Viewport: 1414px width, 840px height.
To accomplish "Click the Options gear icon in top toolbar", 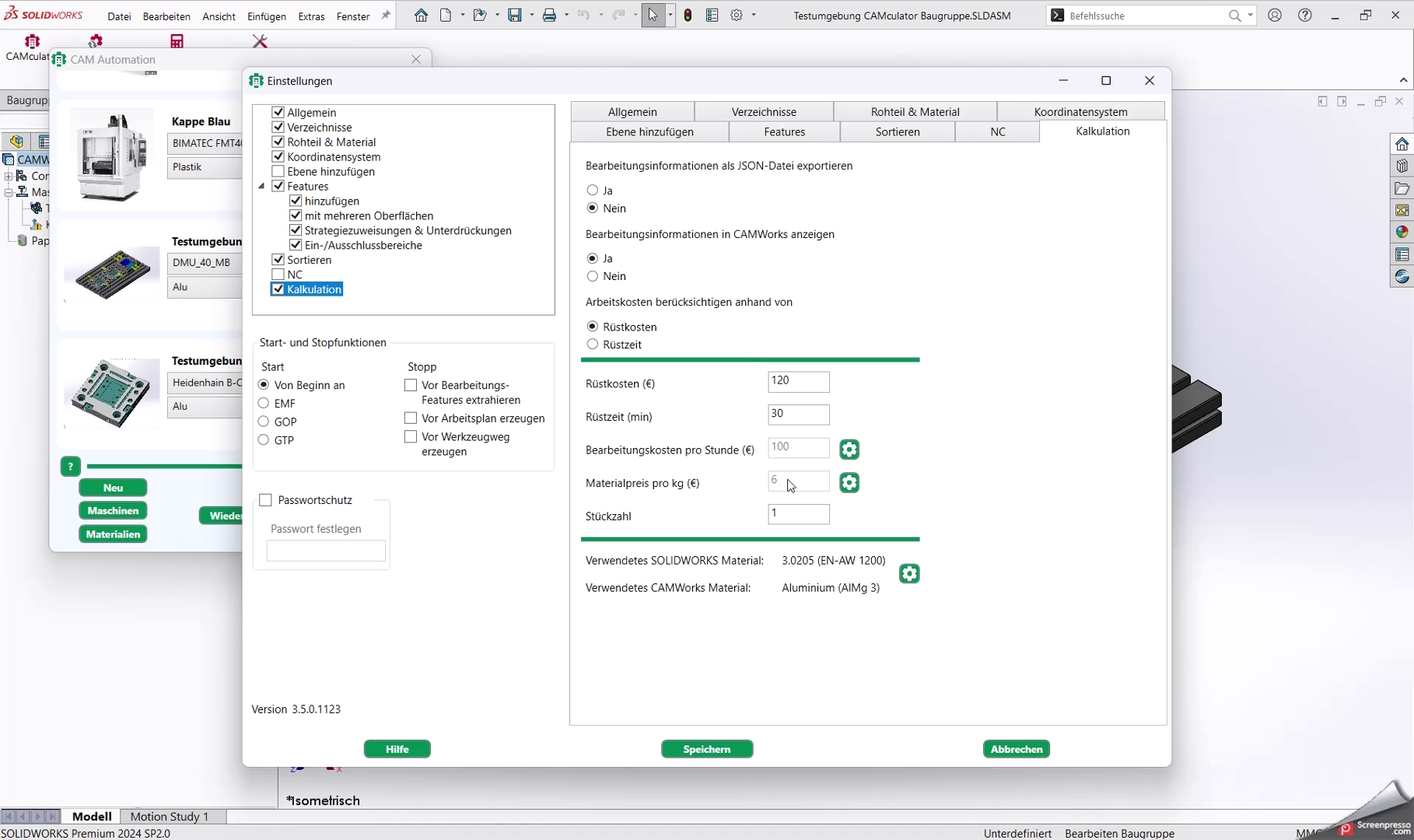I will [x=737, y=15].
